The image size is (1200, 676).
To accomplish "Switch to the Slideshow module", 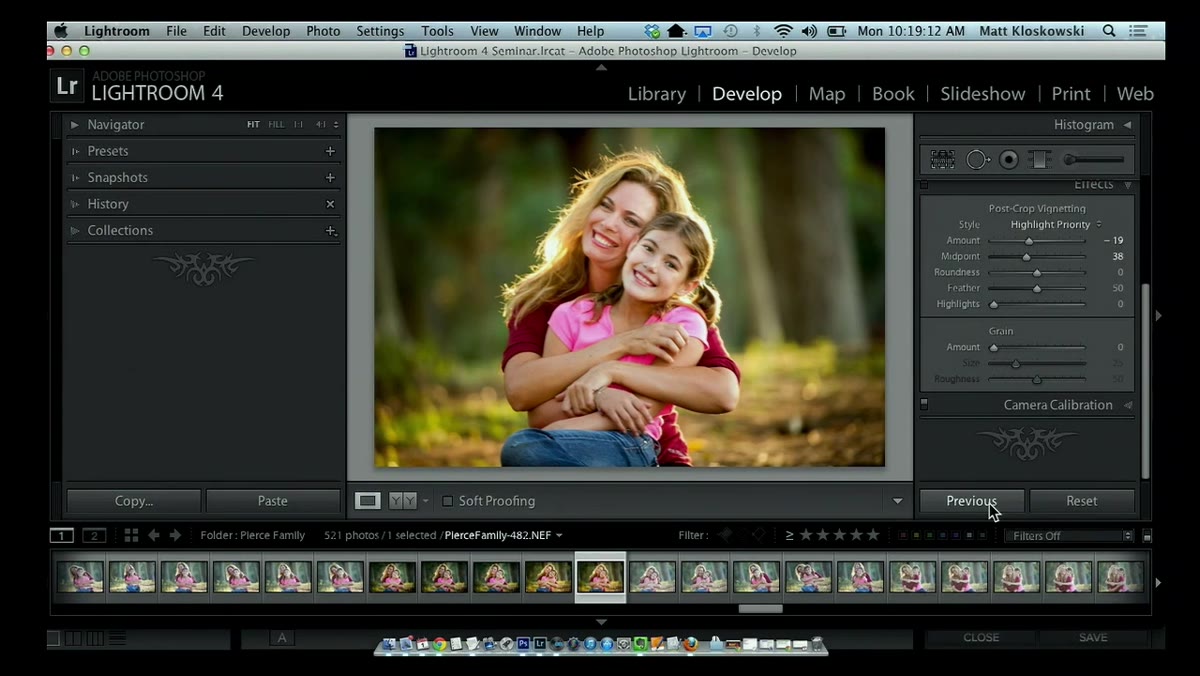I will pyautogui.click(x=983, y=94).
